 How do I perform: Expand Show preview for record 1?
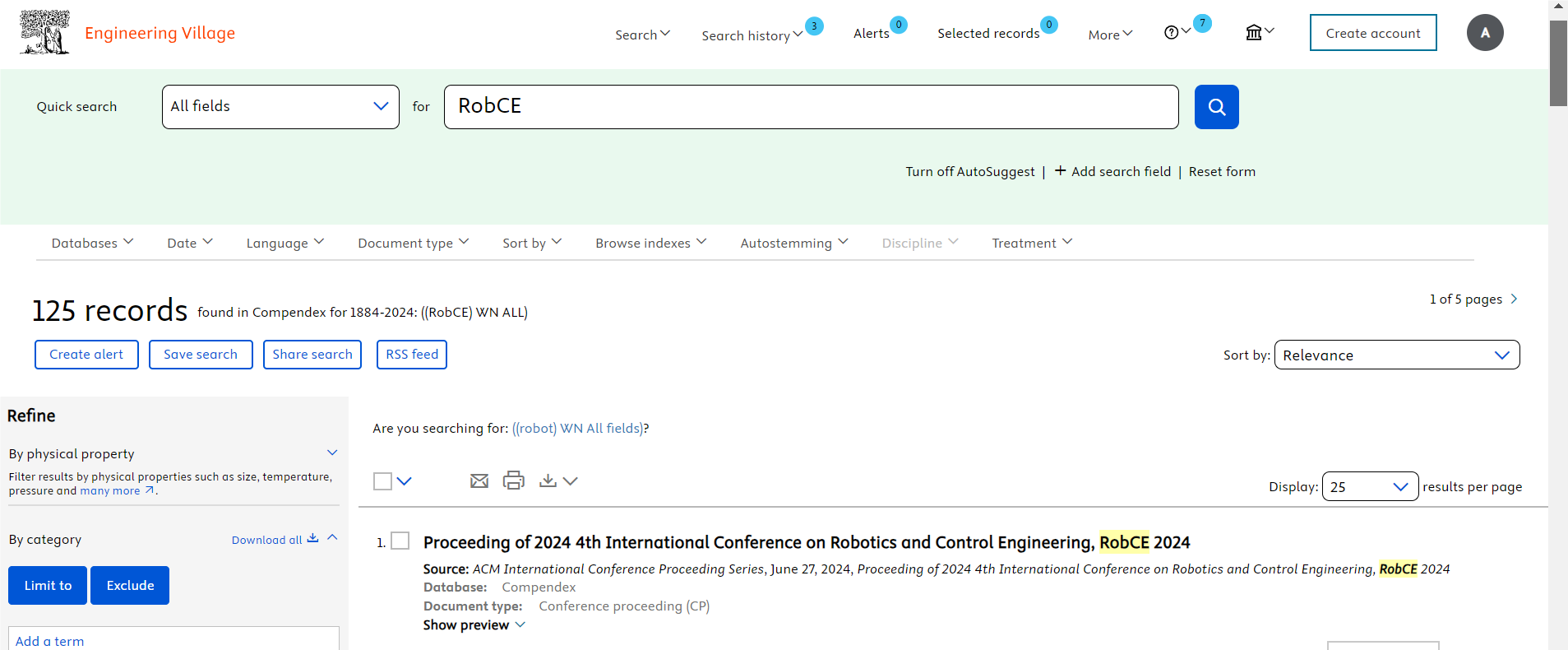(x=474, y=625)
